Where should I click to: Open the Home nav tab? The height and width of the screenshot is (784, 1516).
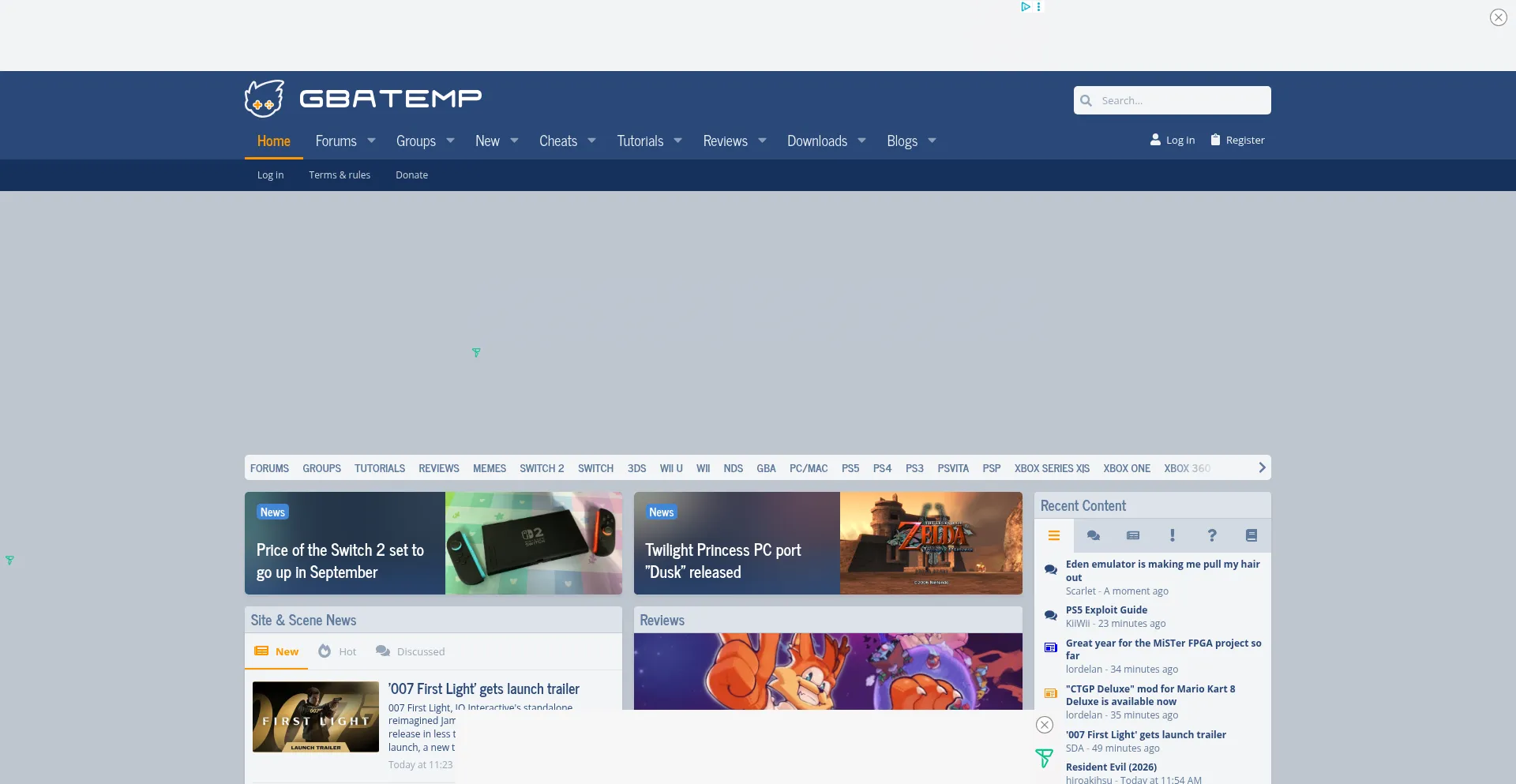tap(274, 141)
